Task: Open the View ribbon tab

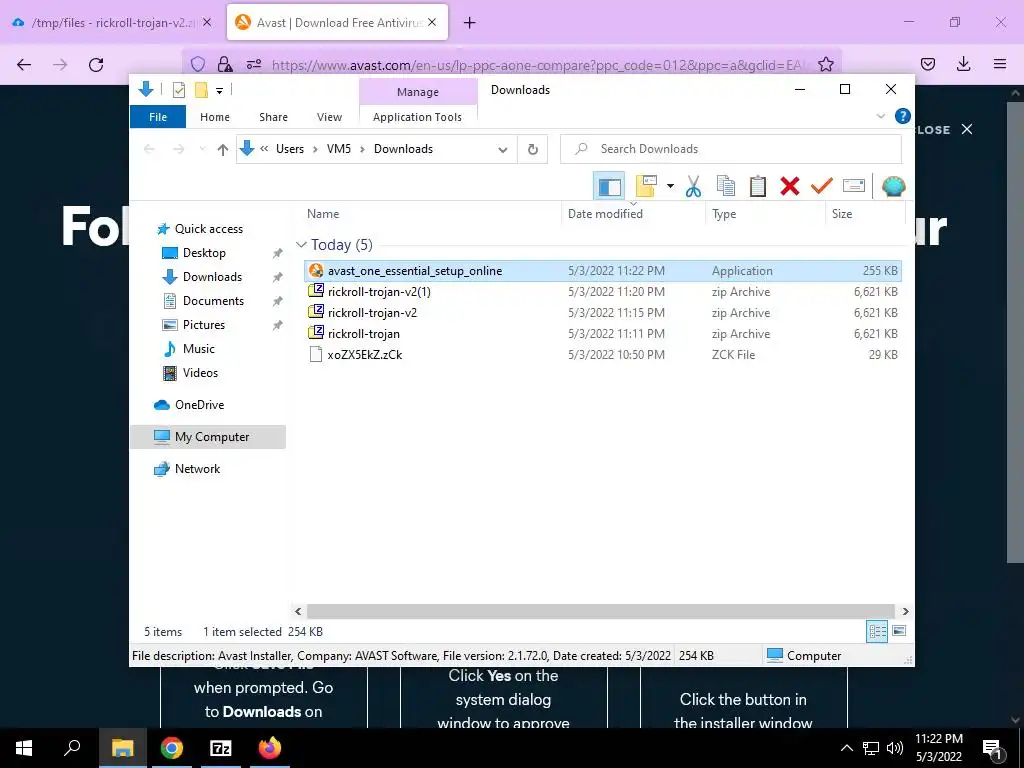Action: tap(329, 117)
